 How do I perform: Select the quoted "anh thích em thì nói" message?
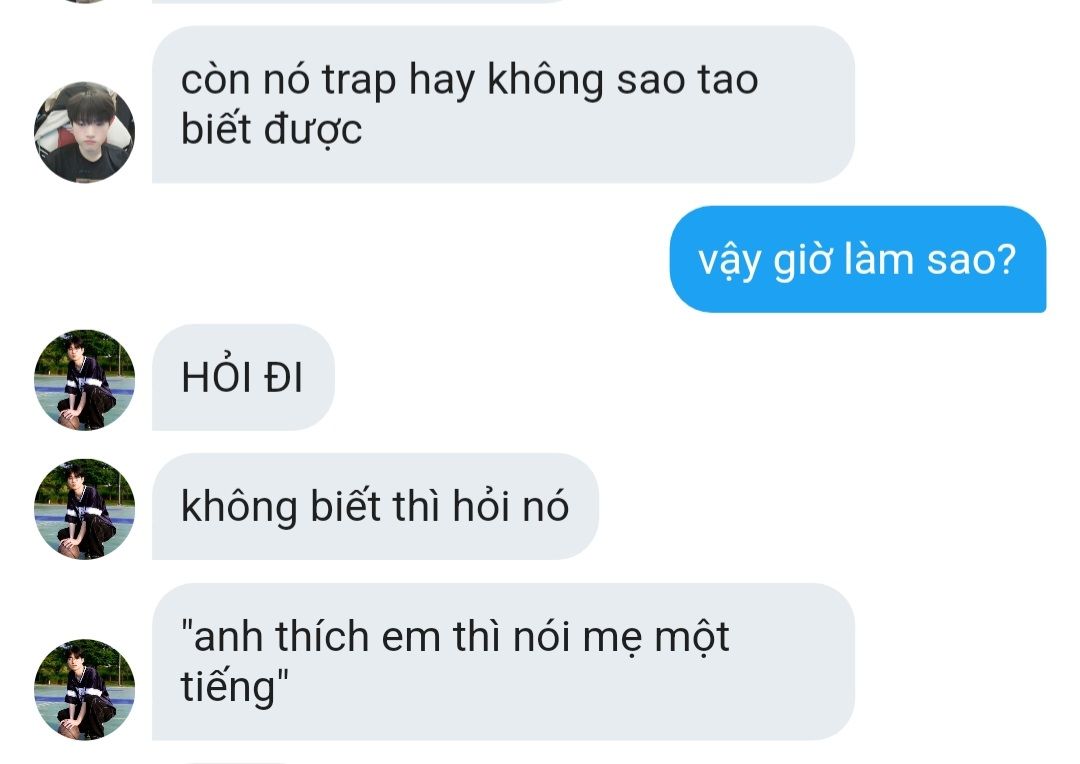point(503,662)
